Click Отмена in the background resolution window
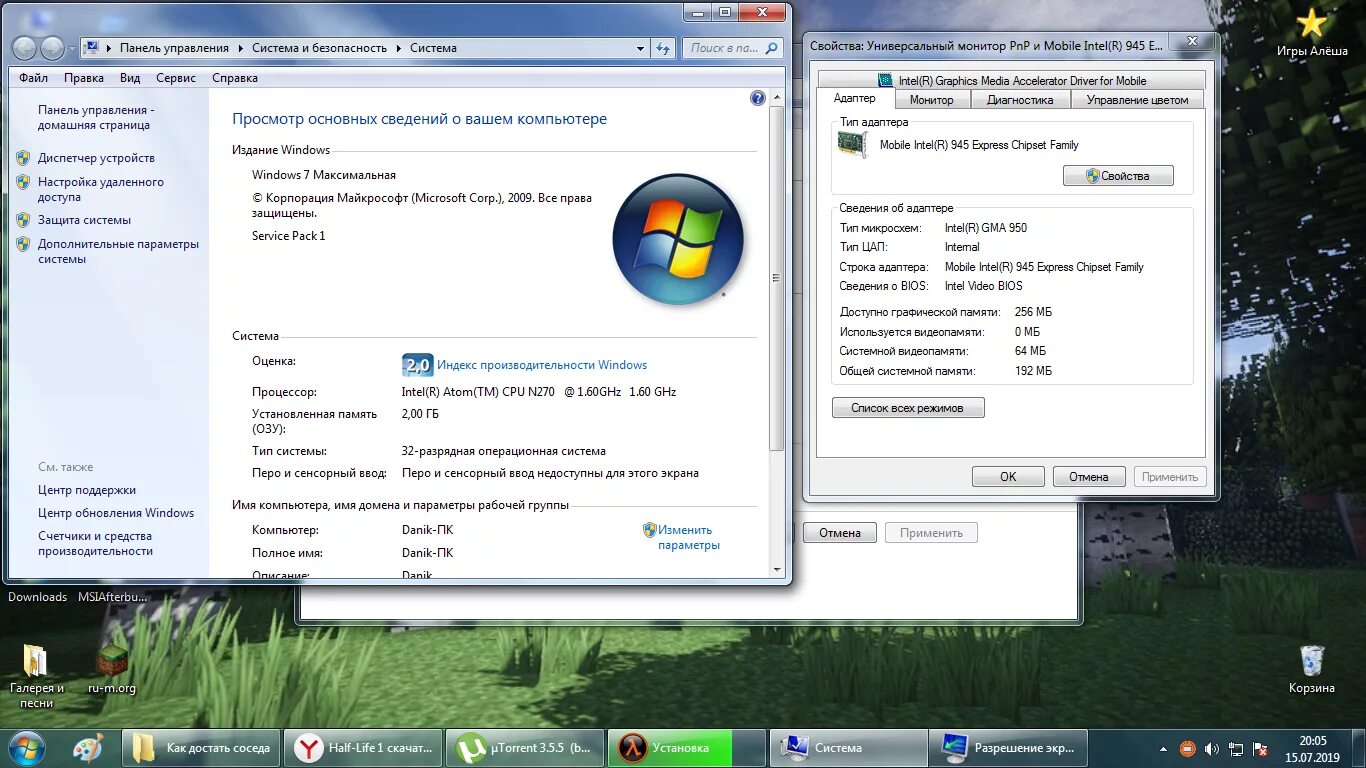Image resolution: width=1366 pixels, height=768 pixels. click(x=840, y=533)
